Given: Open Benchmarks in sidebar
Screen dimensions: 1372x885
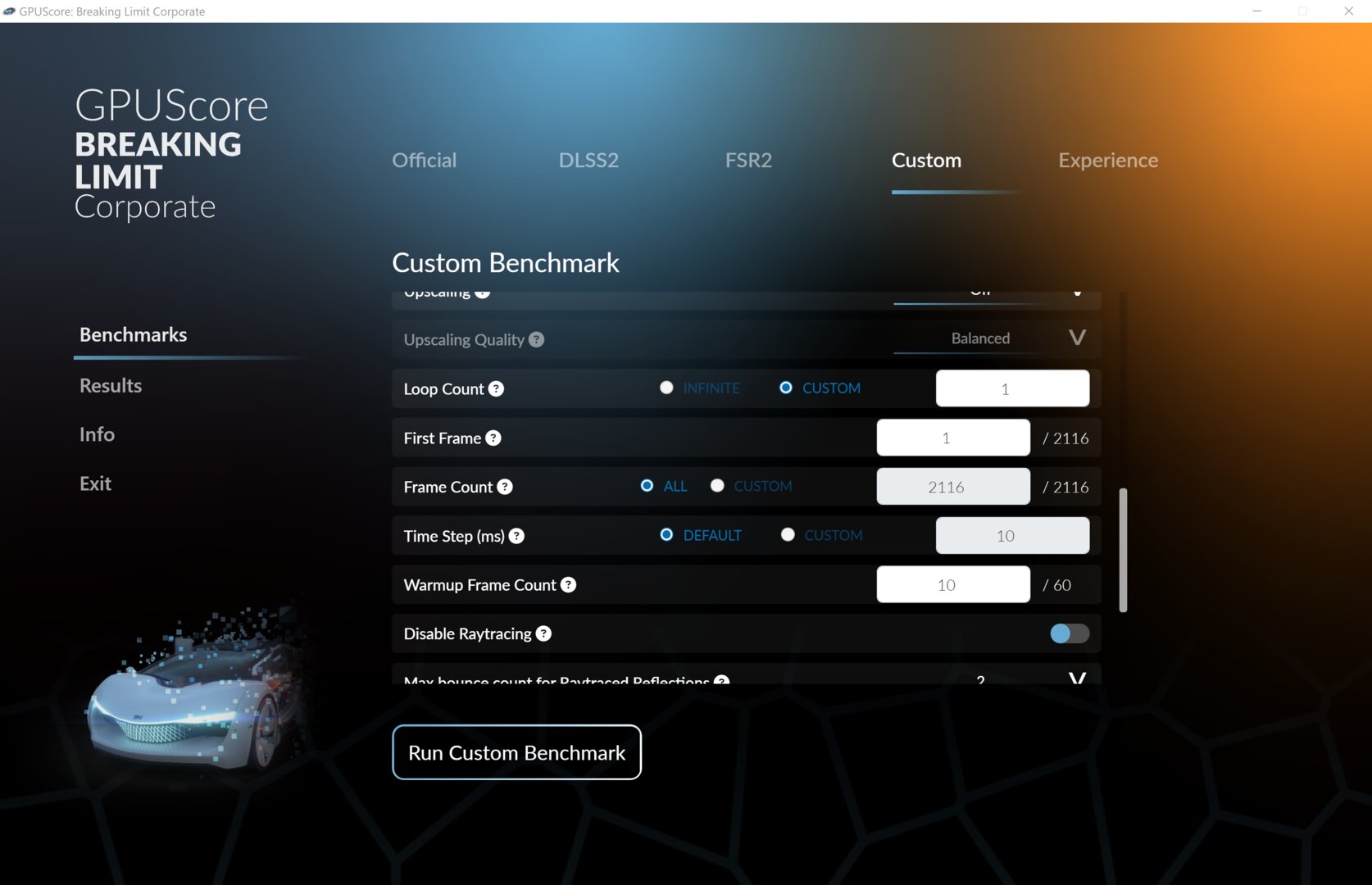Looking at the screenshot, I should pos(133,335).
